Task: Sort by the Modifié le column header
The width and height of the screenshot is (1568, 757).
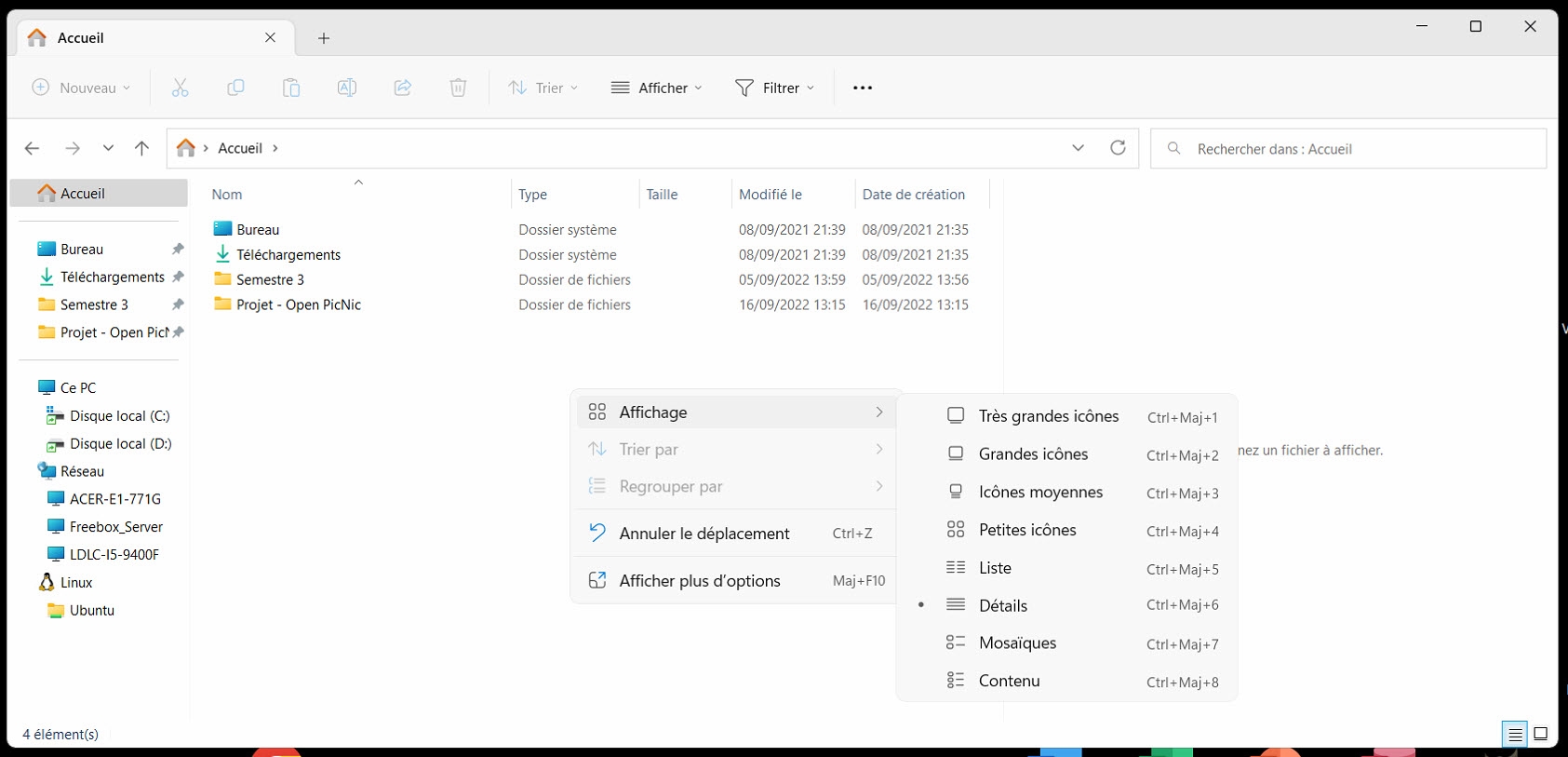Action: [771, 195]
